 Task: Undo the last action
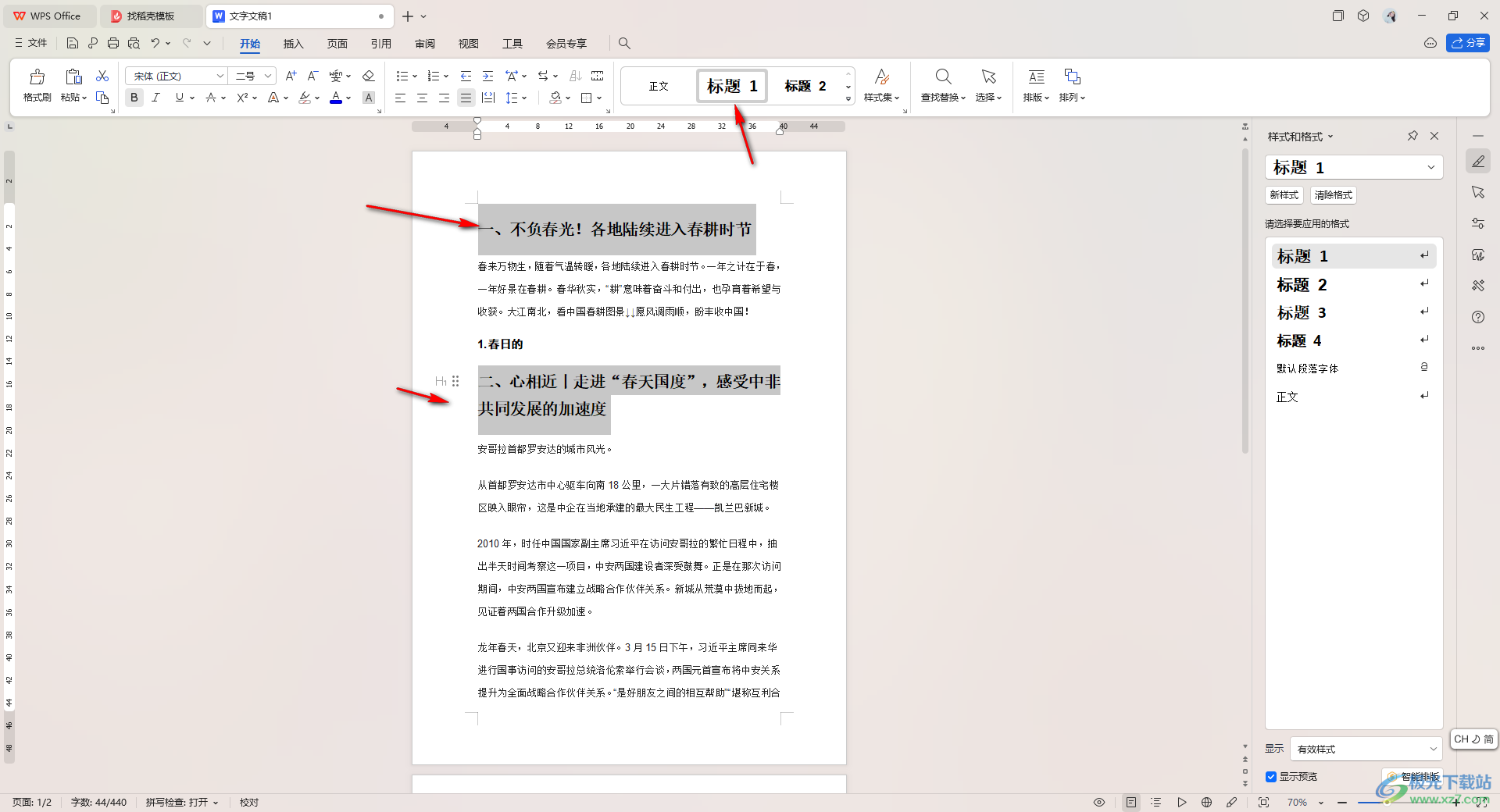pyautogui.click(x=155, y=43)
